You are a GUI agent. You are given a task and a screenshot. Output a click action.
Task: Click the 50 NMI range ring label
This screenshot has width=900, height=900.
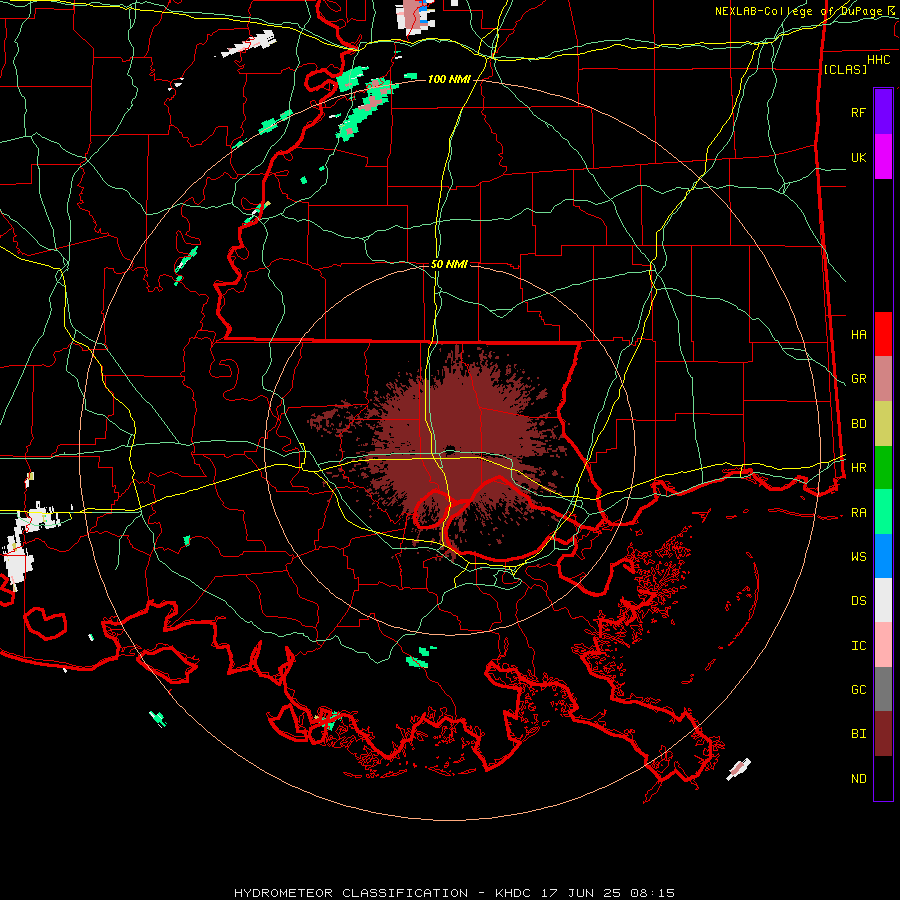[x=449, y=264]
